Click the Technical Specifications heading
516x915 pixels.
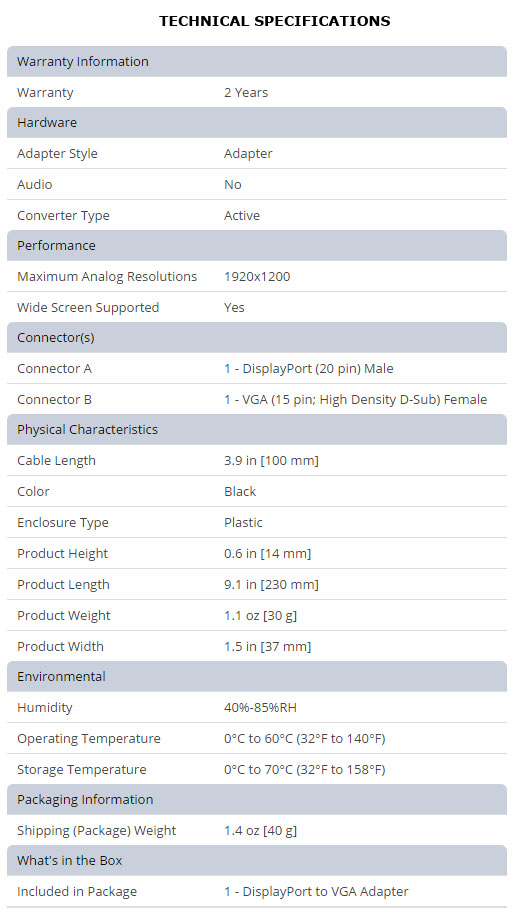274,21
